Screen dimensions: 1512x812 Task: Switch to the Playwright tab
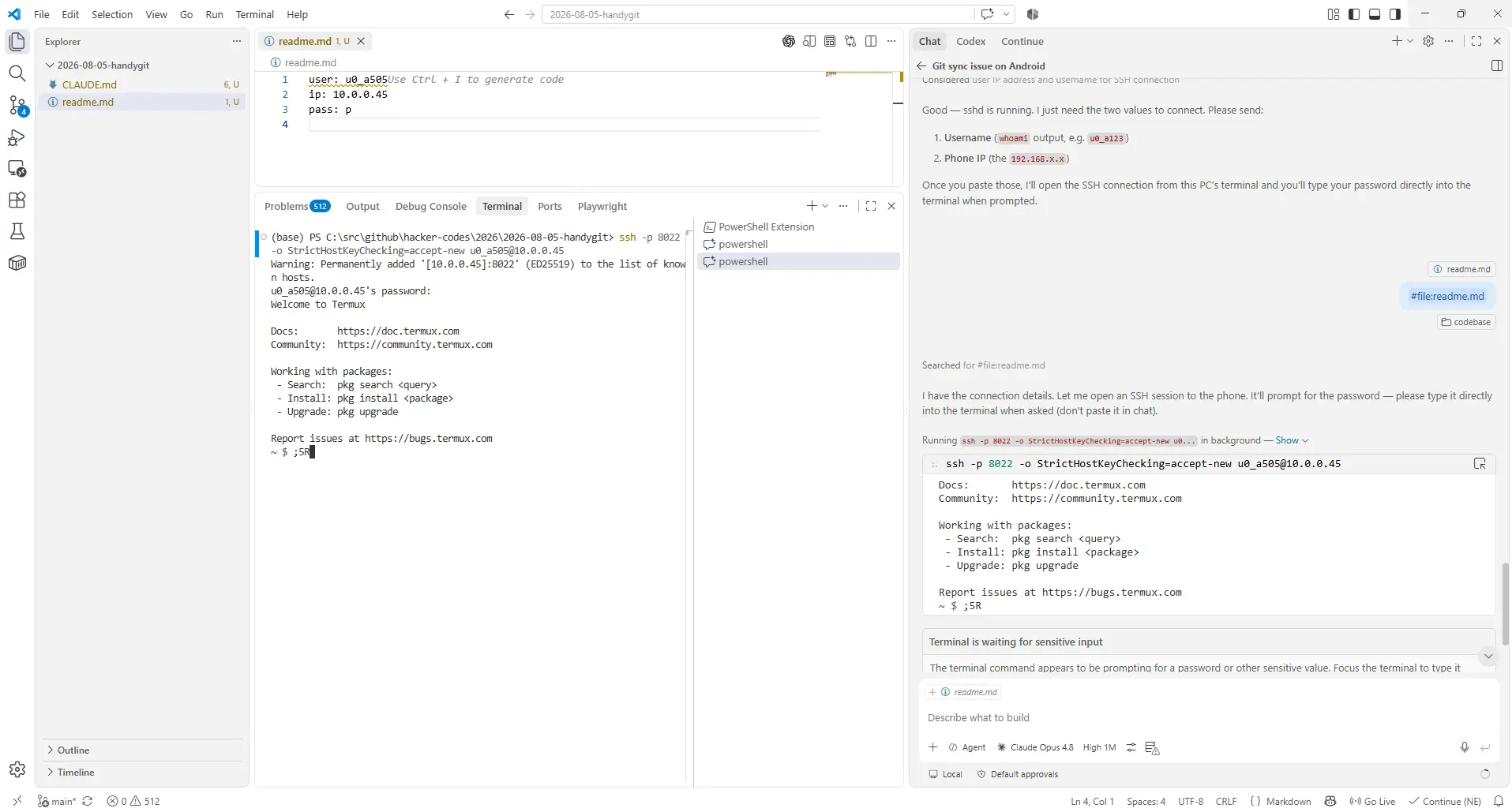pos(602,206)
